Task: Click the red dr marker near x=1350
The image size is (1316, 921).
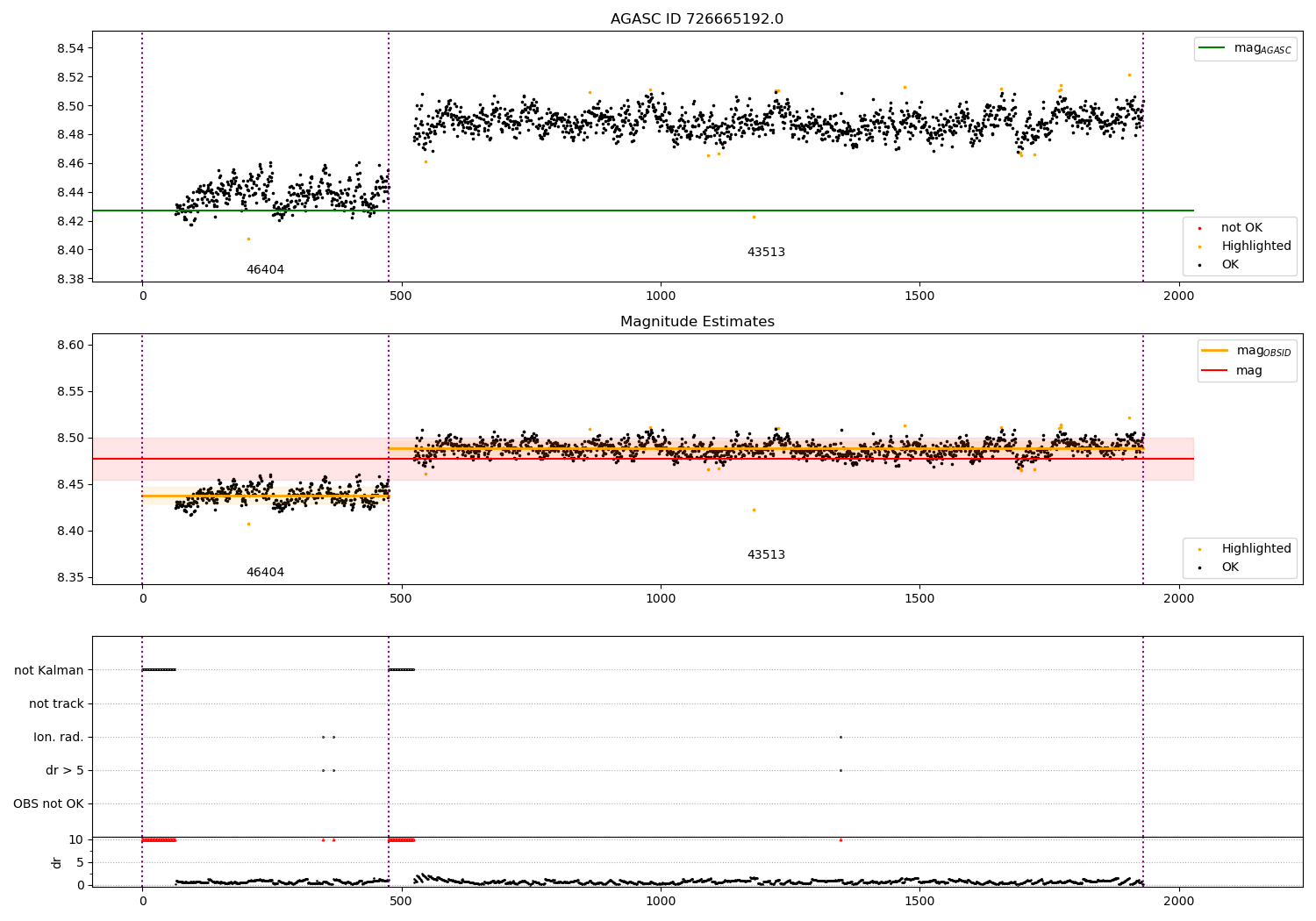Action: tap(840, 839)
